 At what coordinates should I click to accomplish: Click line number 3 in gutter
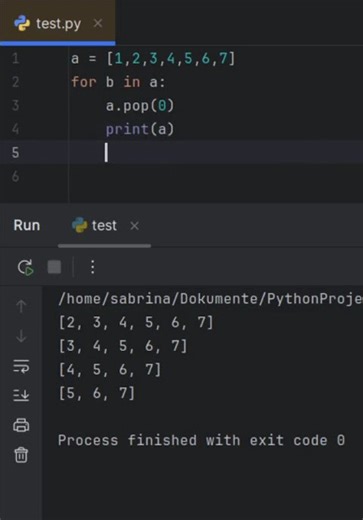(x=15, y=106)
